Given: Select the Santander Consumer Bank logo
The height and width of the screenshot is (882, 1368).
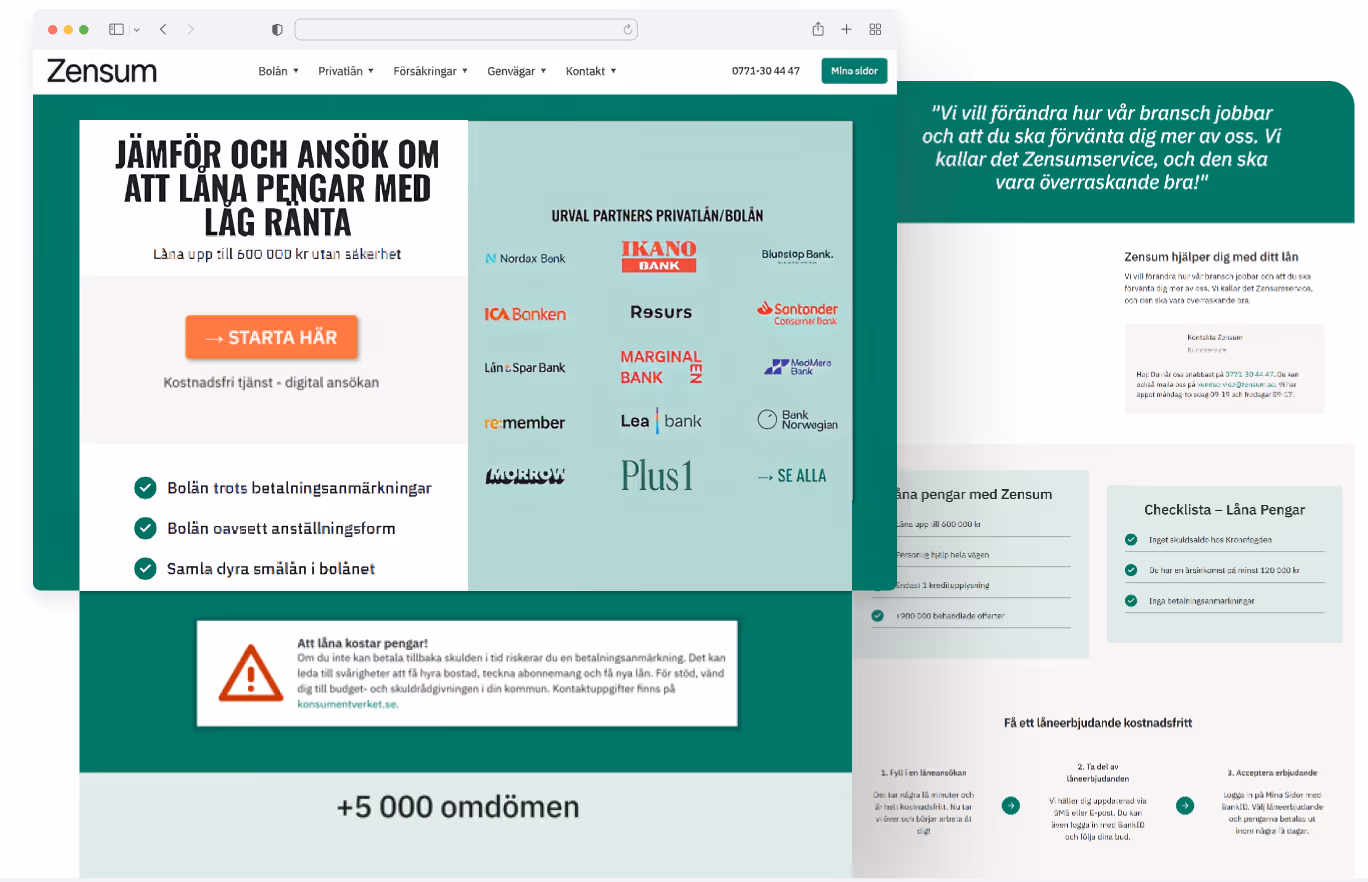Looking at the screenshot, I should [x=797, y=313].
